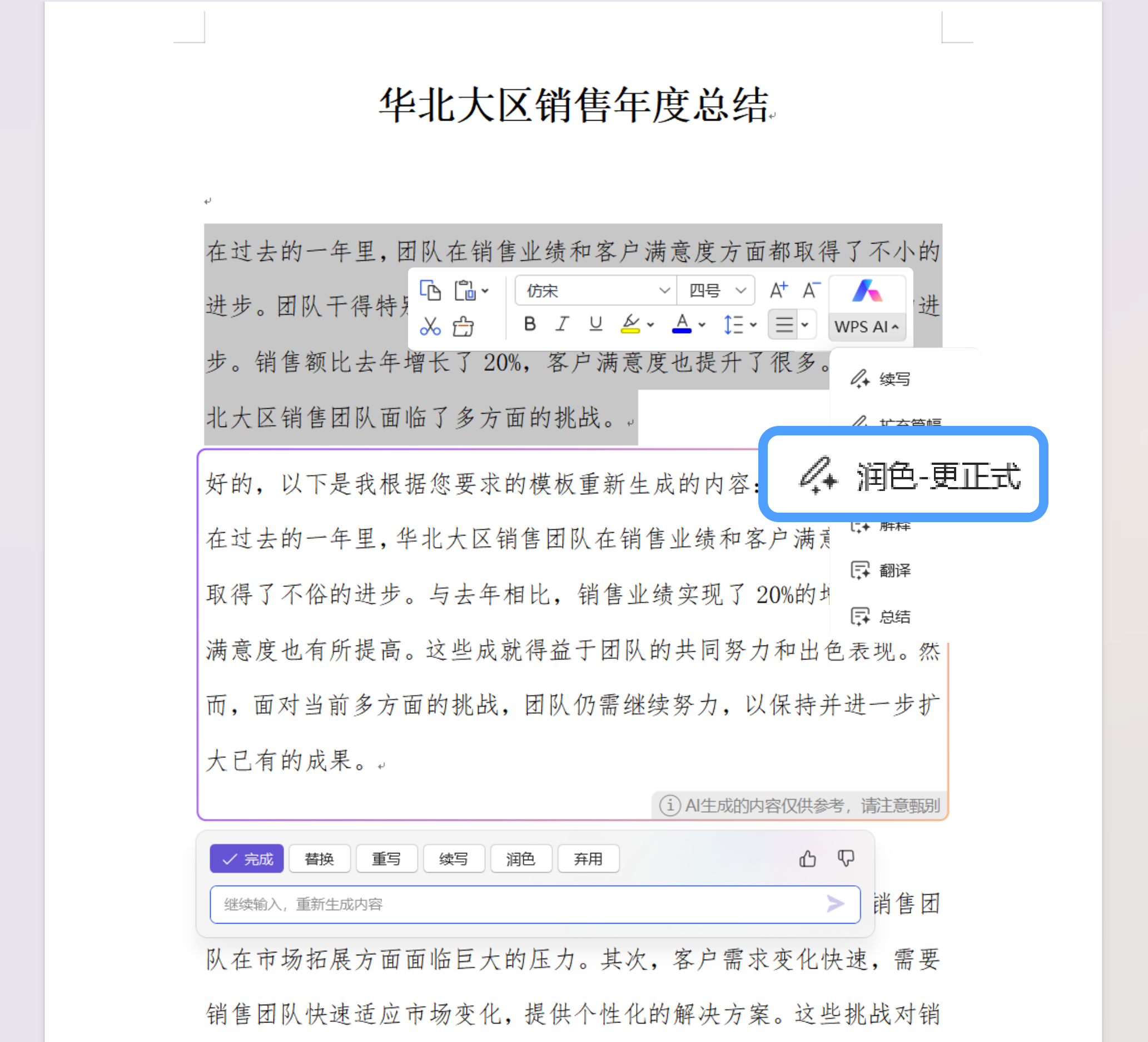Image resolution: width=1148 pixels, height=1042 pixels.
Task: Open the paste options dropdown arrow
Action: point(485,291)
